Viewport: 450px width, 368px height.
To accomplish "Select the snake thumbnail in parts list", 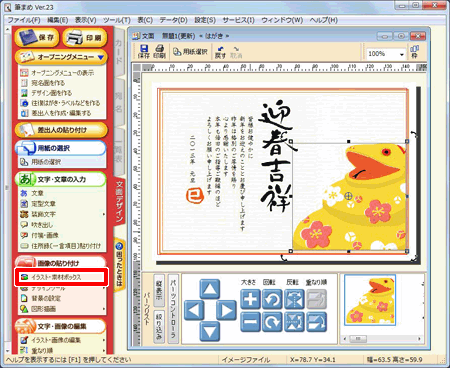I will click(x=370, y=300).
